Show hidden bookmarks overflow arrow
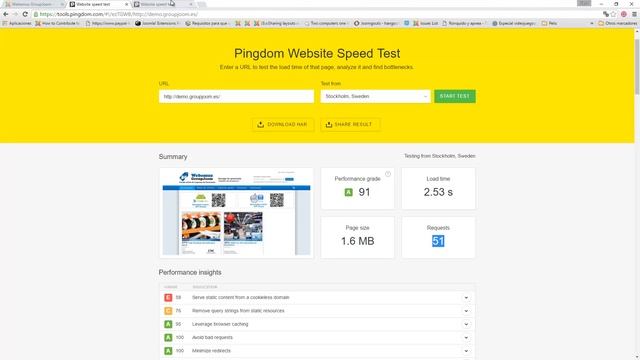 point(592,24)
